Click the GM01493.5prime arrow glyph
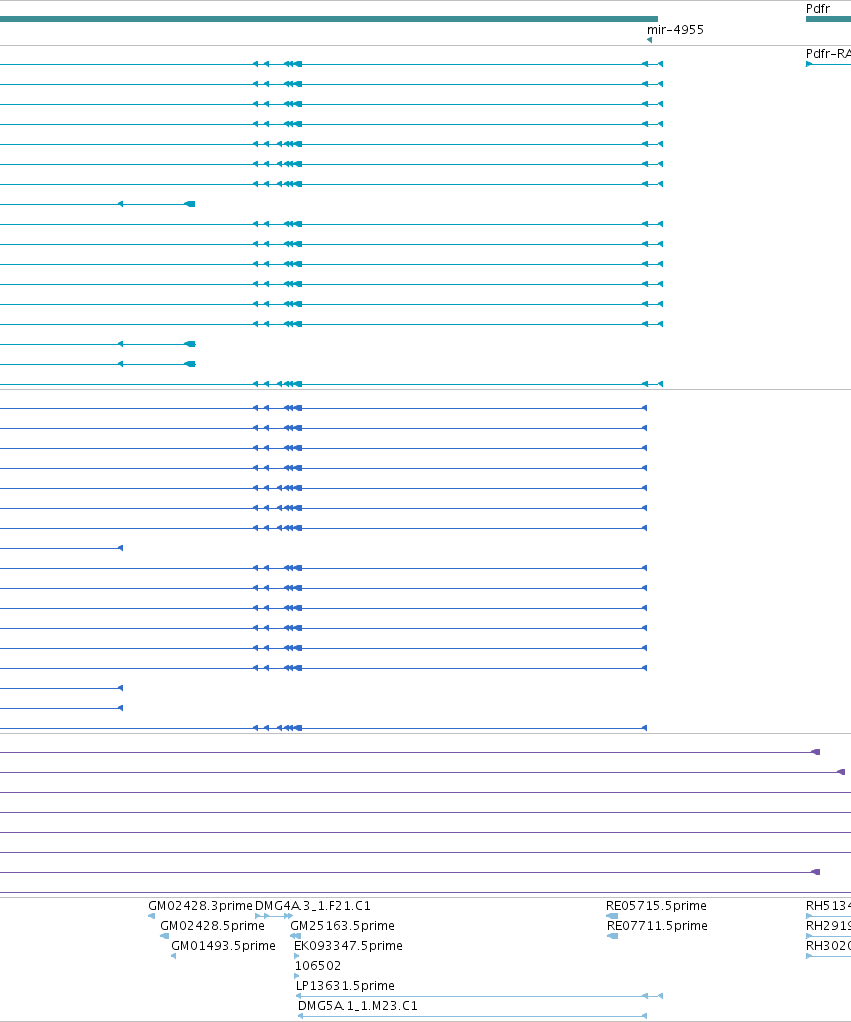Viewport: 851px width, 1022px height. coord(173,956)
